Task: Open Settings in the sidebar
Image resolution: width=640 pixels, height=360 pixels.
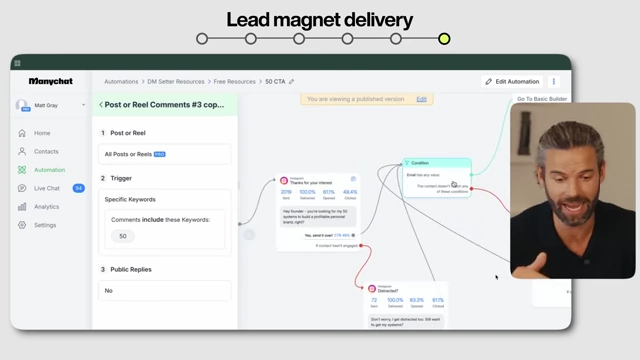Action: pos(45,225)
